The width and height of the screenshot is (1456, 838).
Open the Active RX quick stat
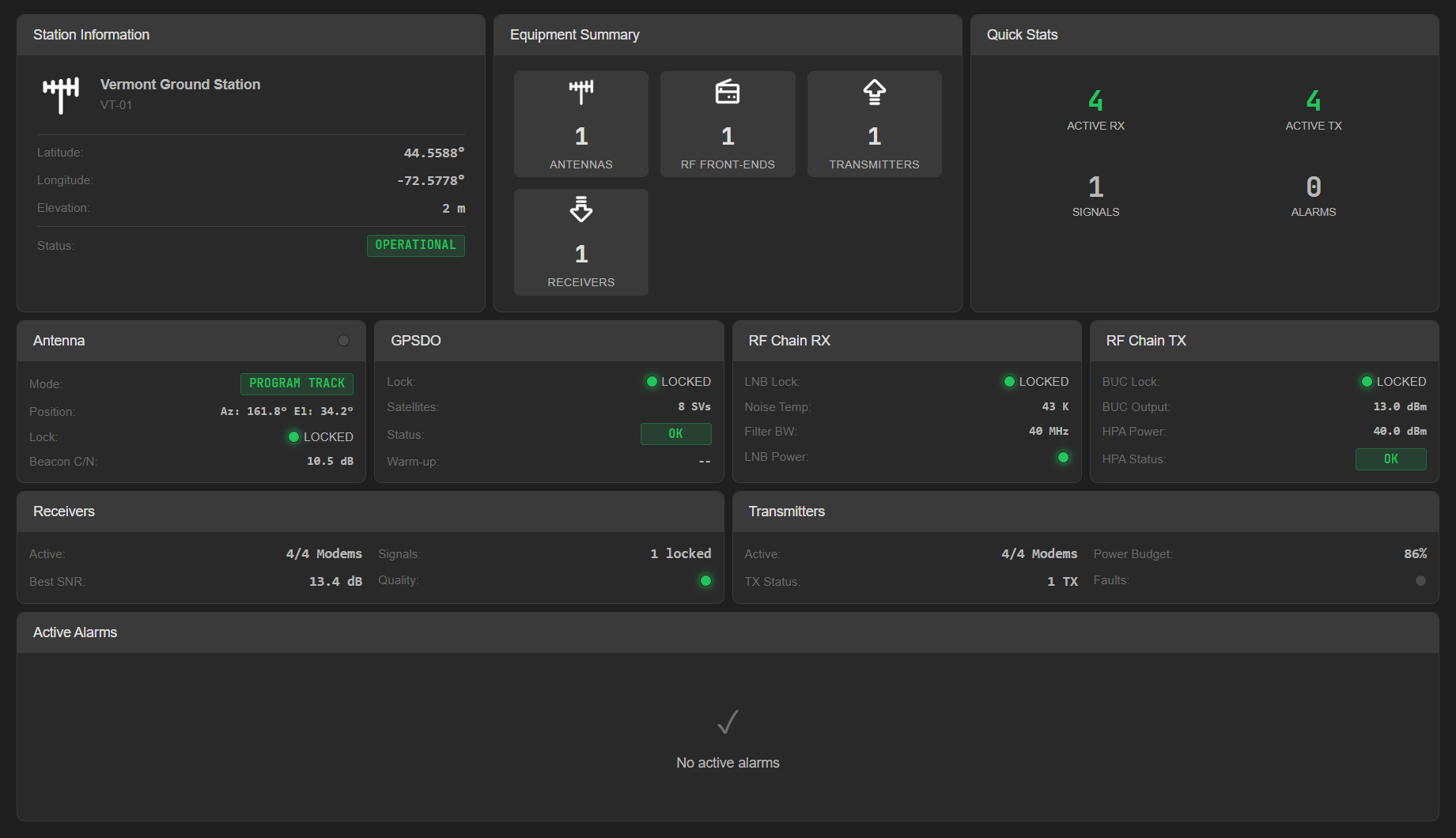(x=1095, y=110)
